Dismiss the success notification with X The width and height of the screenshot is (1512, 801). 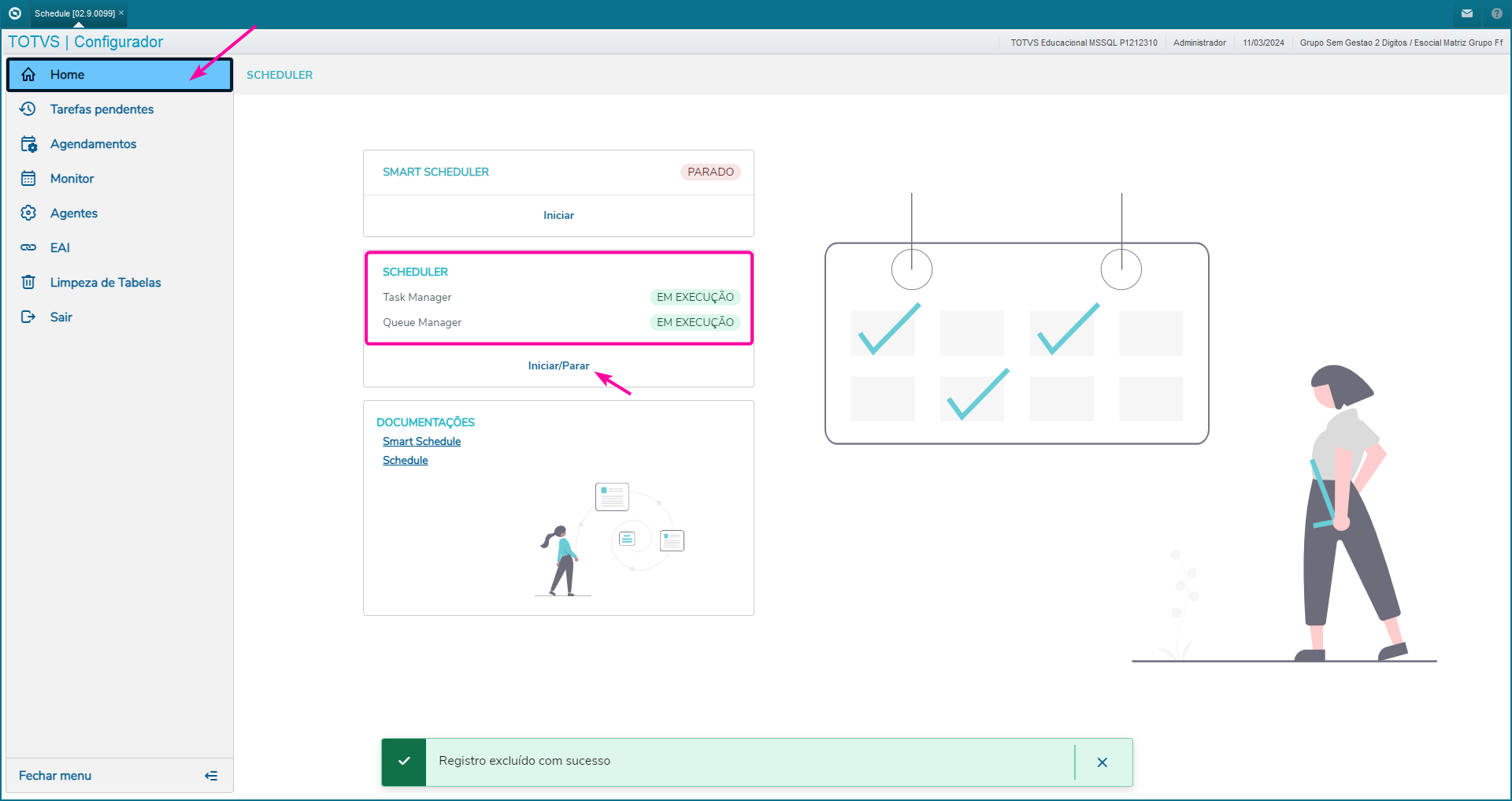1102,762
